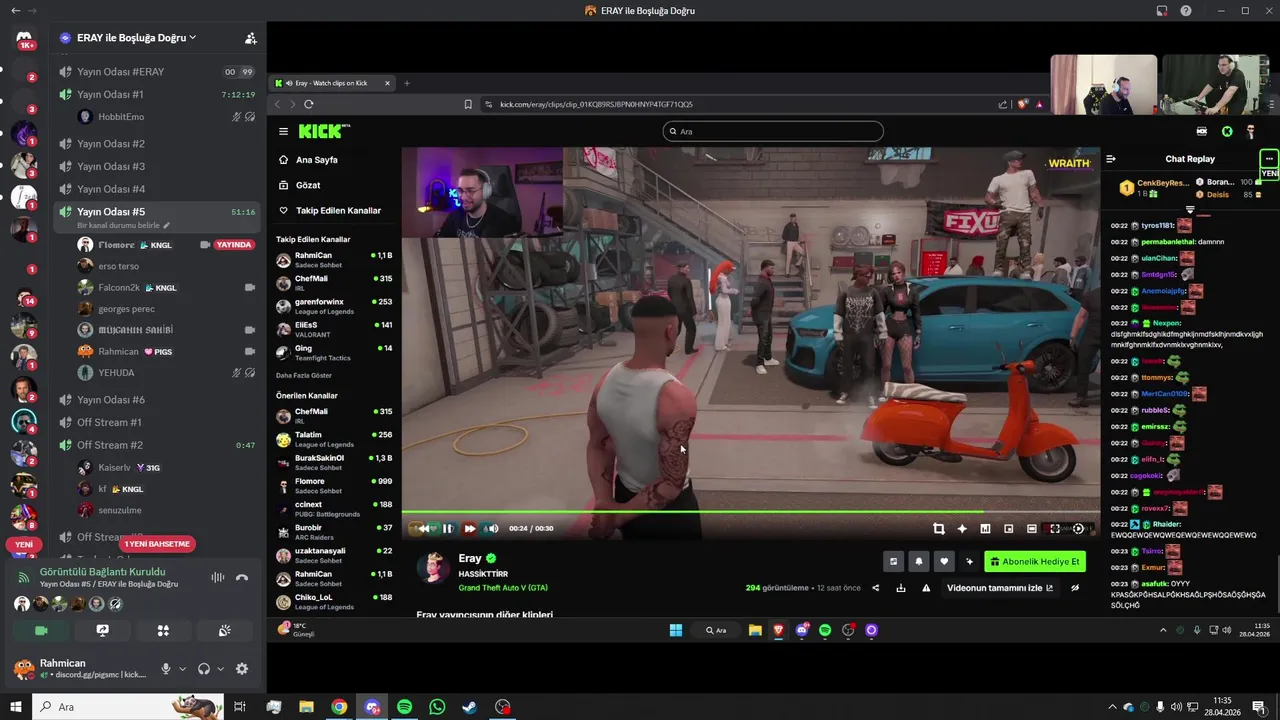Deafen Discord headphones audio
Image resolution: width=1280 pixels, height=720 pixels.
(x=204, y=669)
